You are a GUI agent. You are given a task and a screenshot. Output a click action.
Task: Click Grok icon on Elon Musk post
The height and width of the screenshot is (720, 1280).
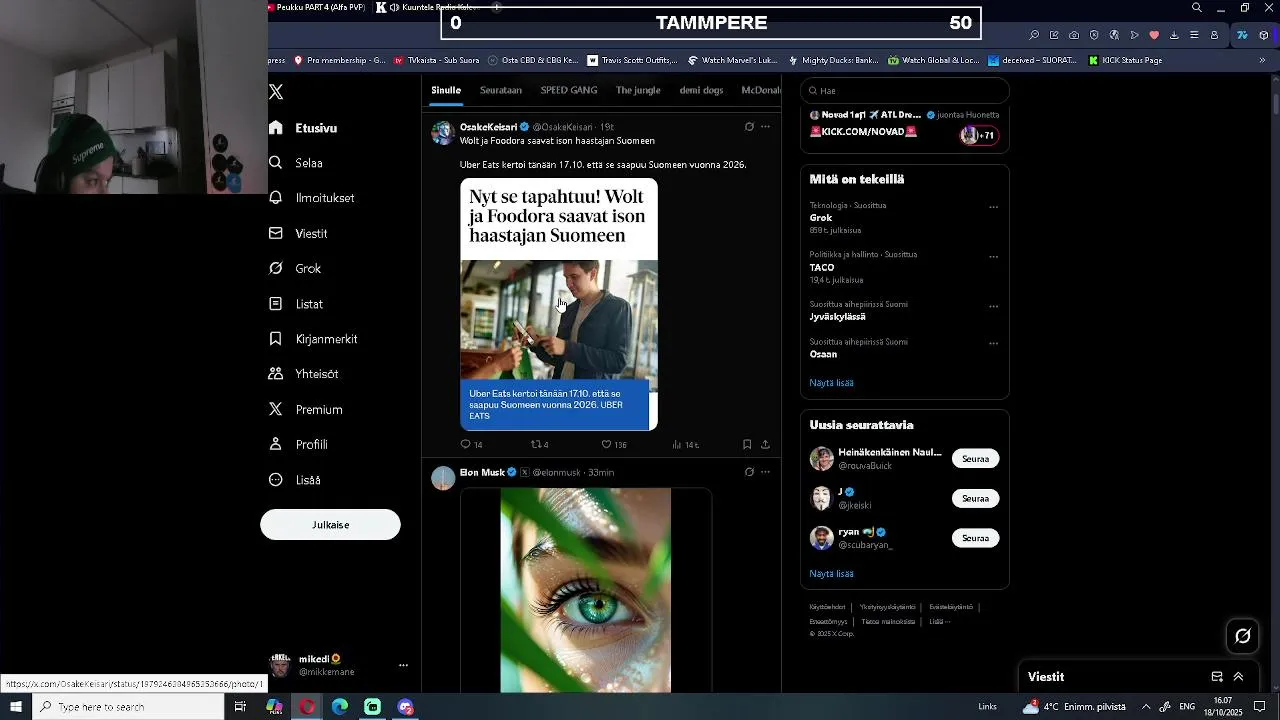tap(749, 472)
